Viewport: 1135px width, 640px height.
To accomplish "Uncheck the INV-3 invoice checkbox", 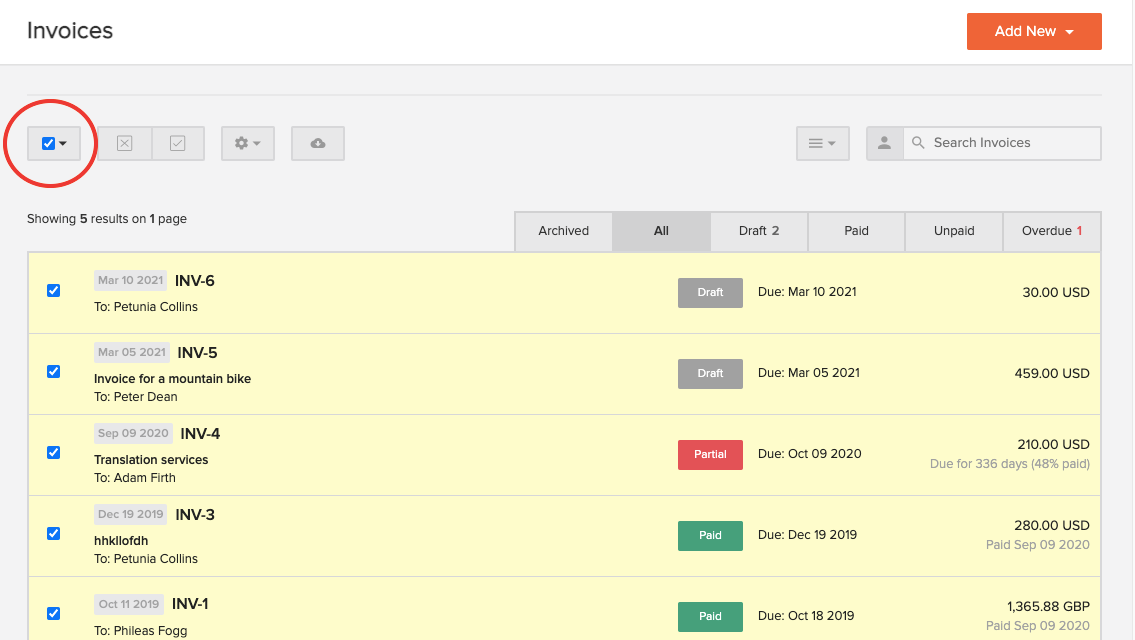I will click(54, 534).
